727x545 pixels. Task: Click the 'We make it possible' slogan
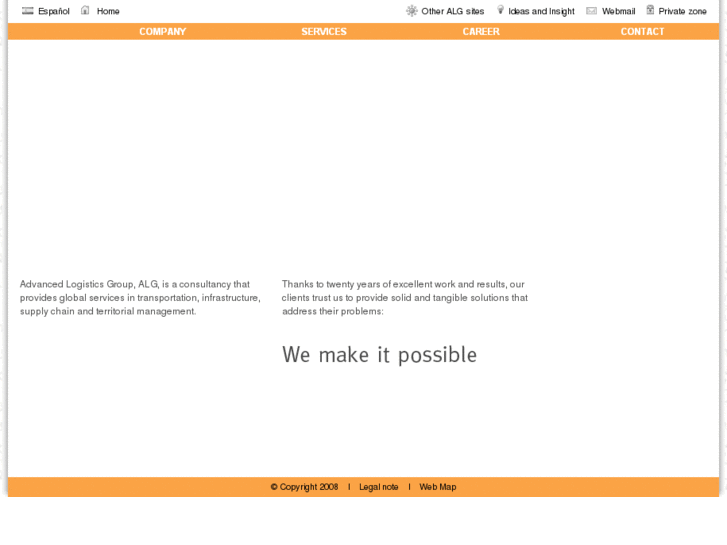379,355
